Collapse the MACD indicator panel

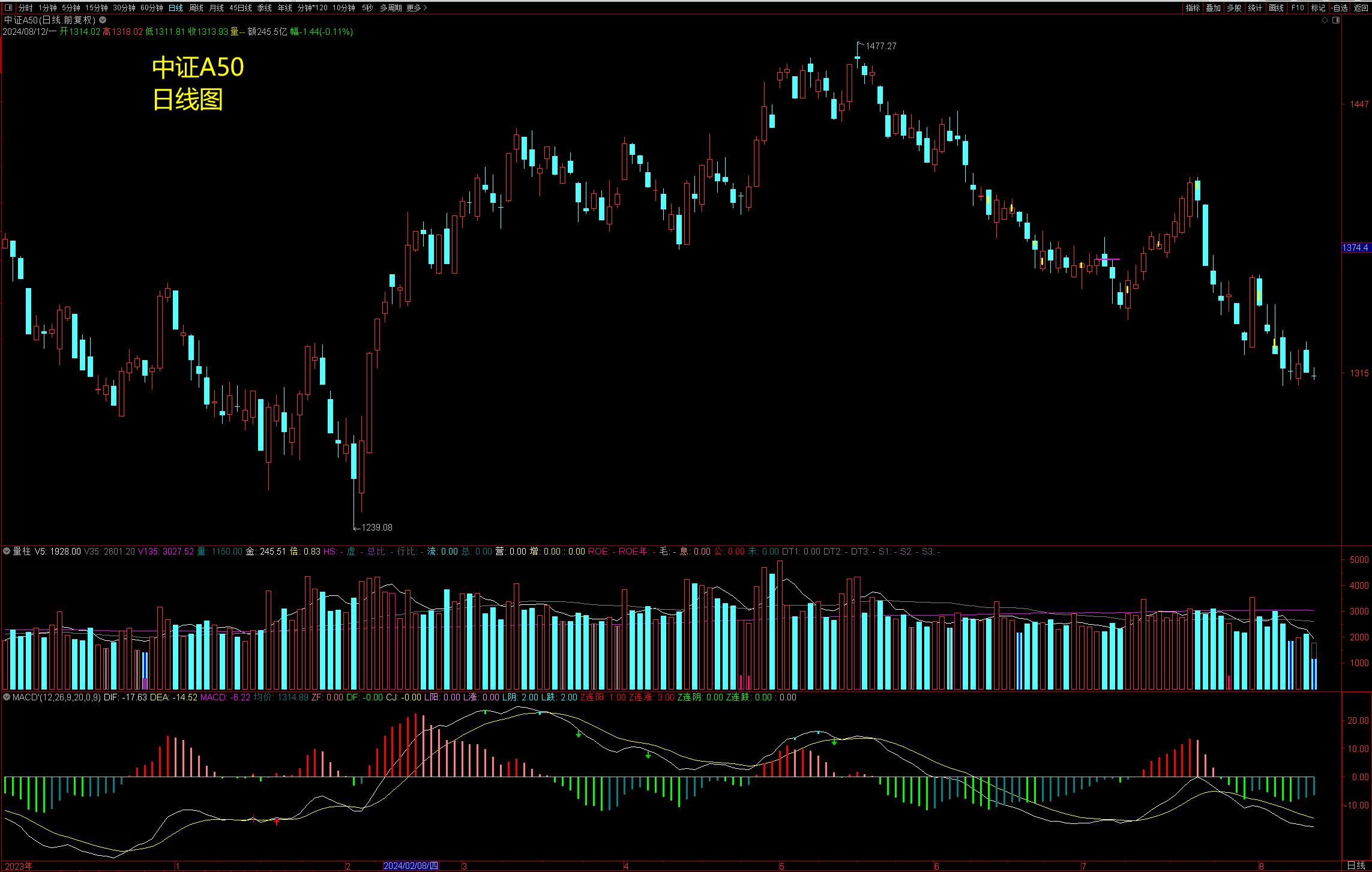point(7,697)
